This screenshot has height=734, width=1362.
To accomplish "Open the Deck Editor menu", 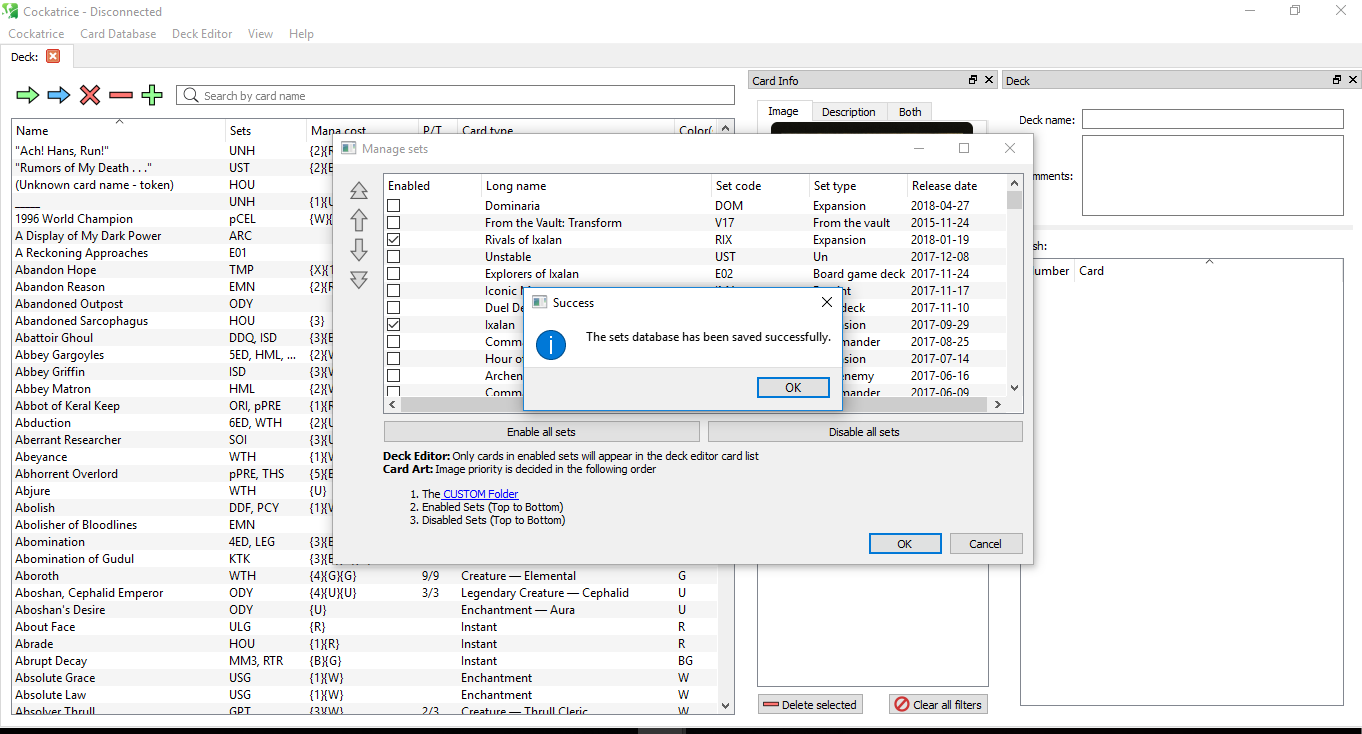I will [202, 34].
